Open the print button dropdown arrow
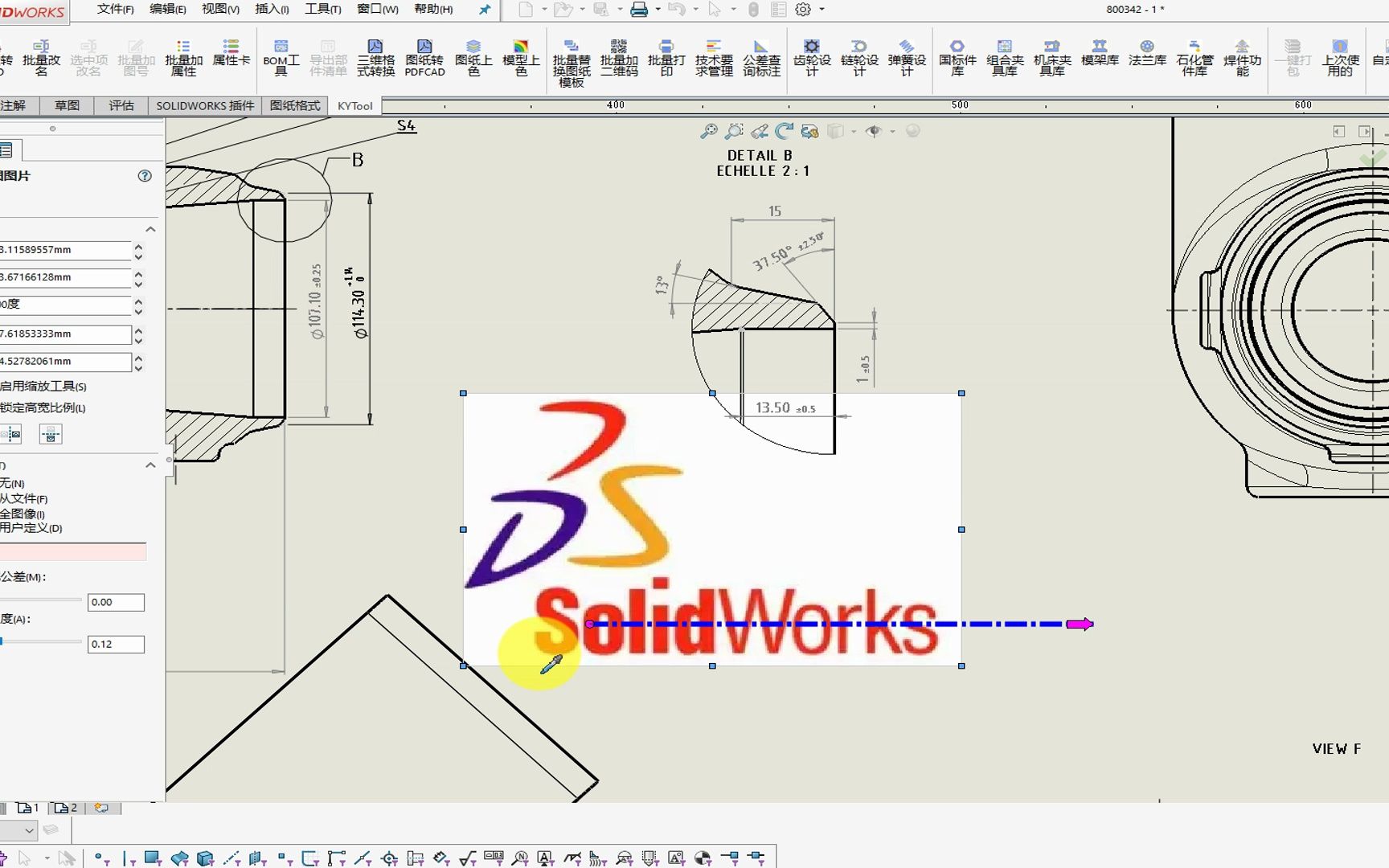 [x=658, y=10]
